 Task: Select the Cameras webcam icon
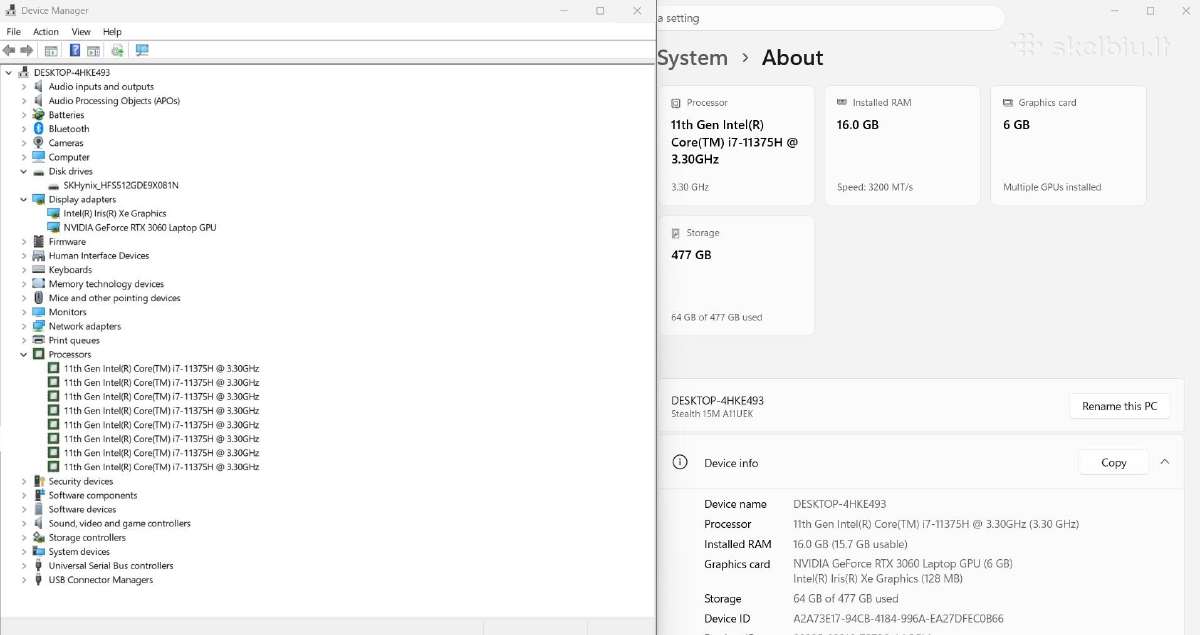[39, 143]
